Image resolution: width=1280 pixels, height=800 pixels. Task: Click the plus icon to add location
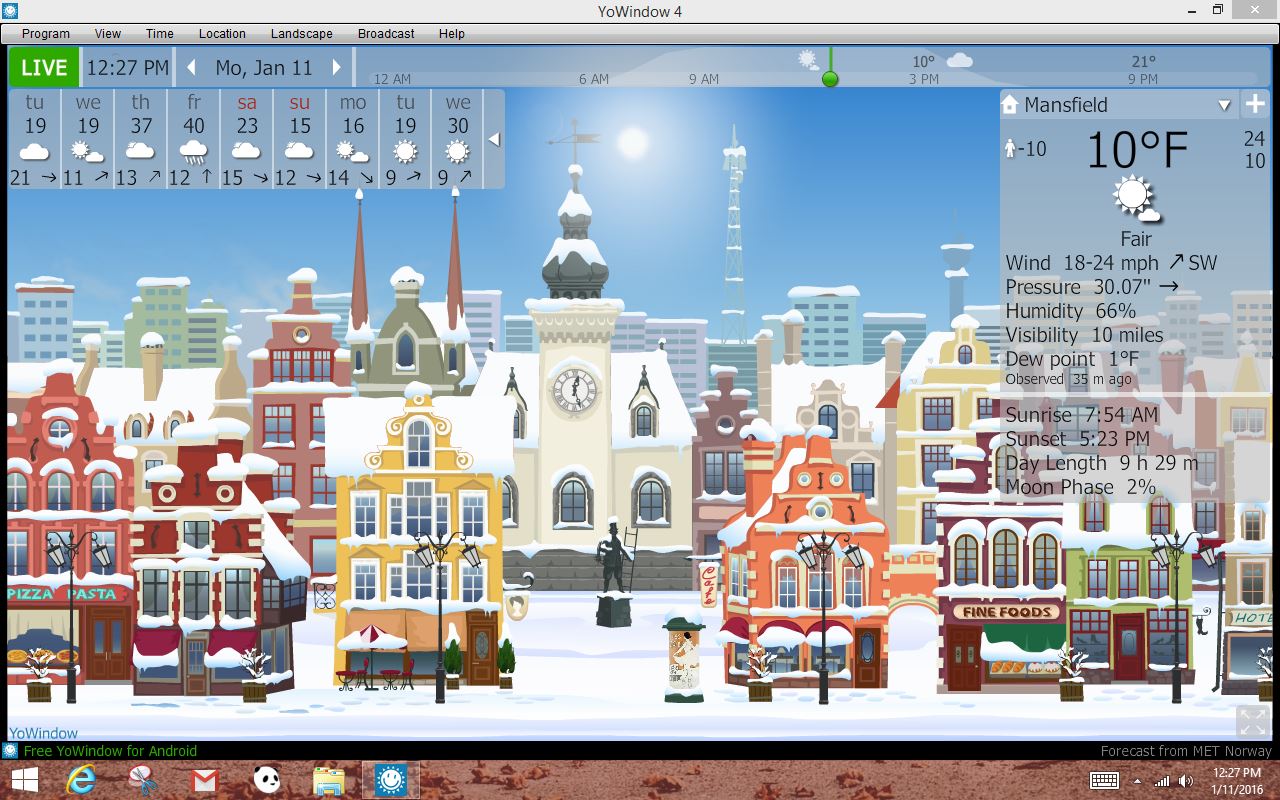point(1255,104)
